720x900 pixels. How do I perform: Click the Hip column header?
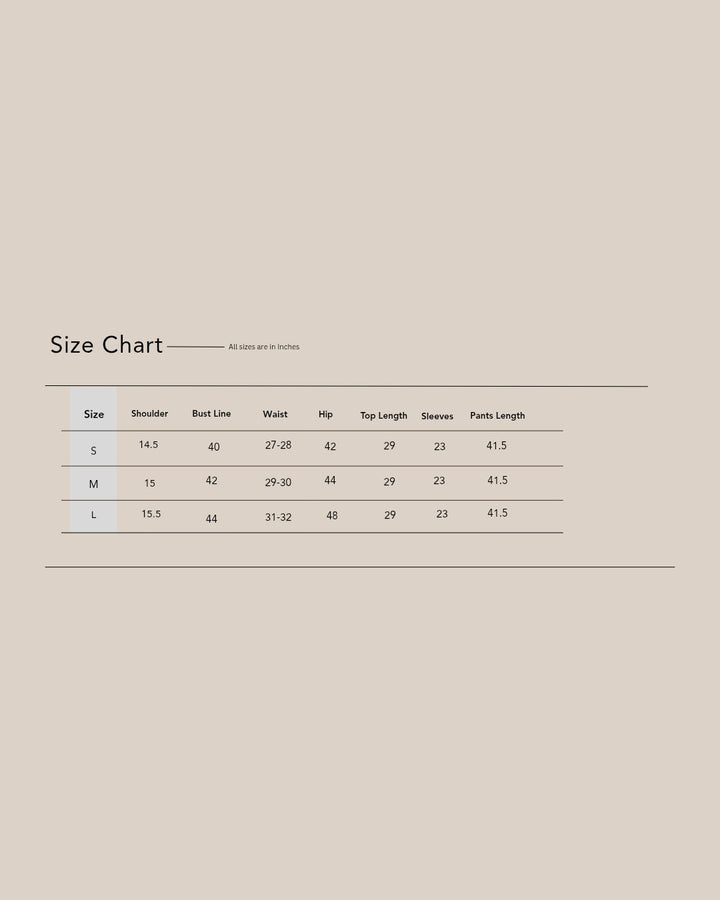[x=326, y=414]
